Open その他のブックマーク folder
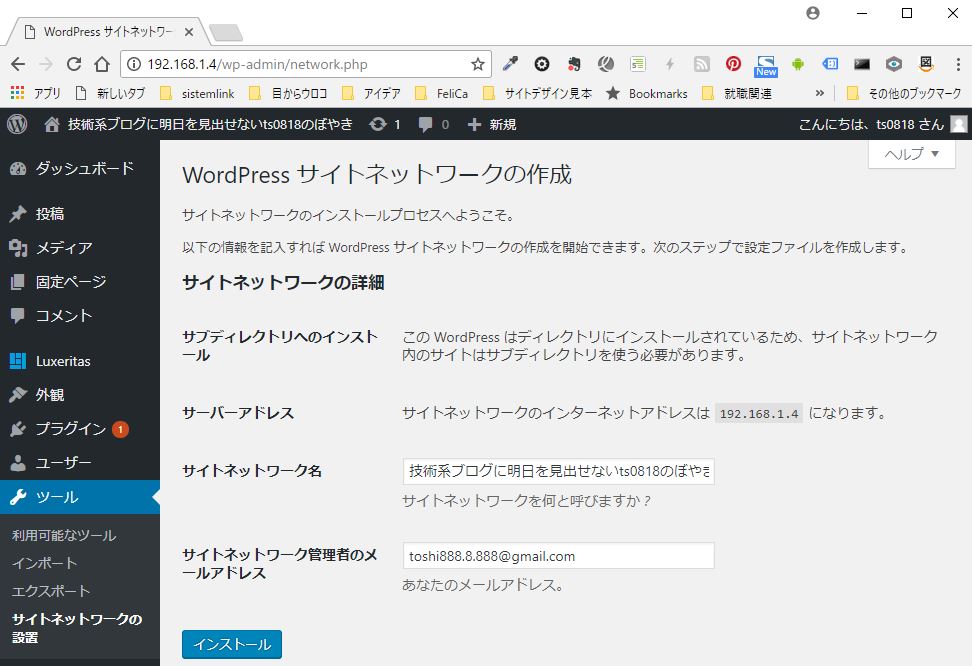This screenshot has height=666, width=972. tap(904, 94)
